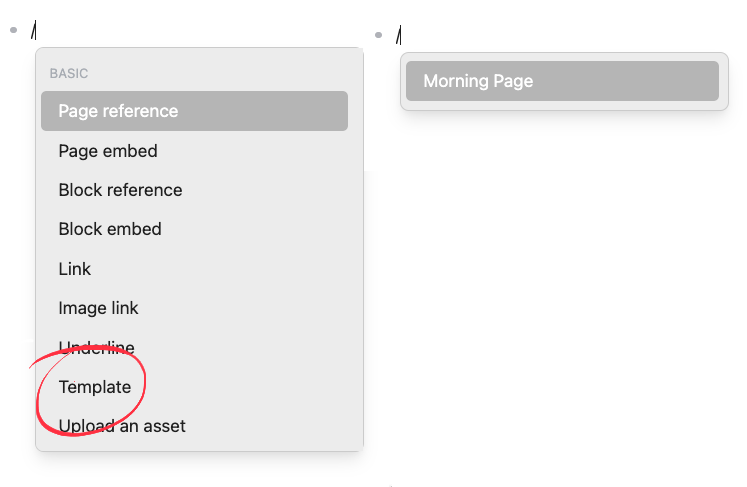Click blank page area beneath the commands menu
Screen dimensions: 747x487
(x=200, y=470)
